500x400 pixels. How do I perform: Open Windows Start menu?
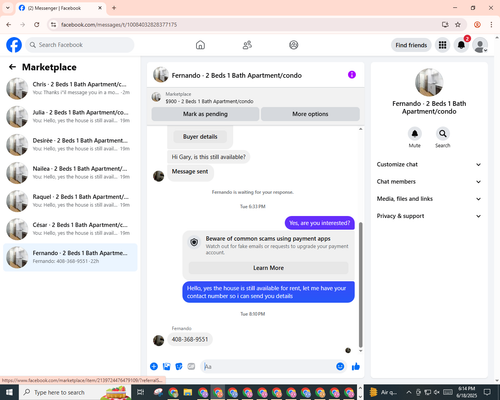point(9,392)
